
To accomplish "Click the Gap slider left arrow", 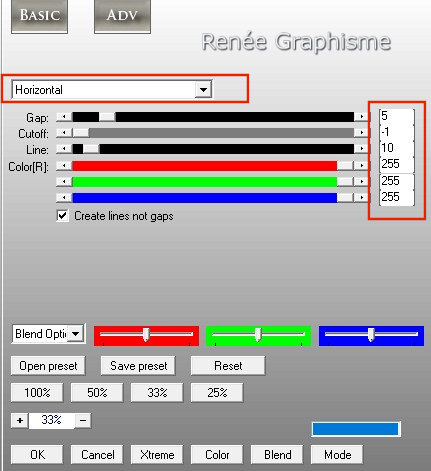I will [64, 117].
